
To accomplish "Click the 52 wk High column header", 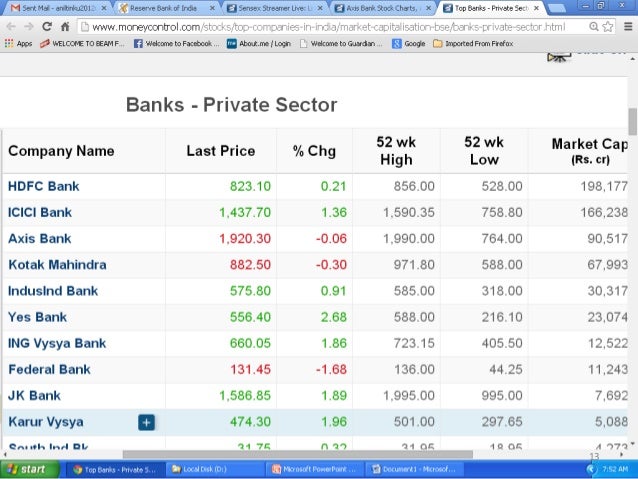I will pyautogui.click(x=396, y=151).
